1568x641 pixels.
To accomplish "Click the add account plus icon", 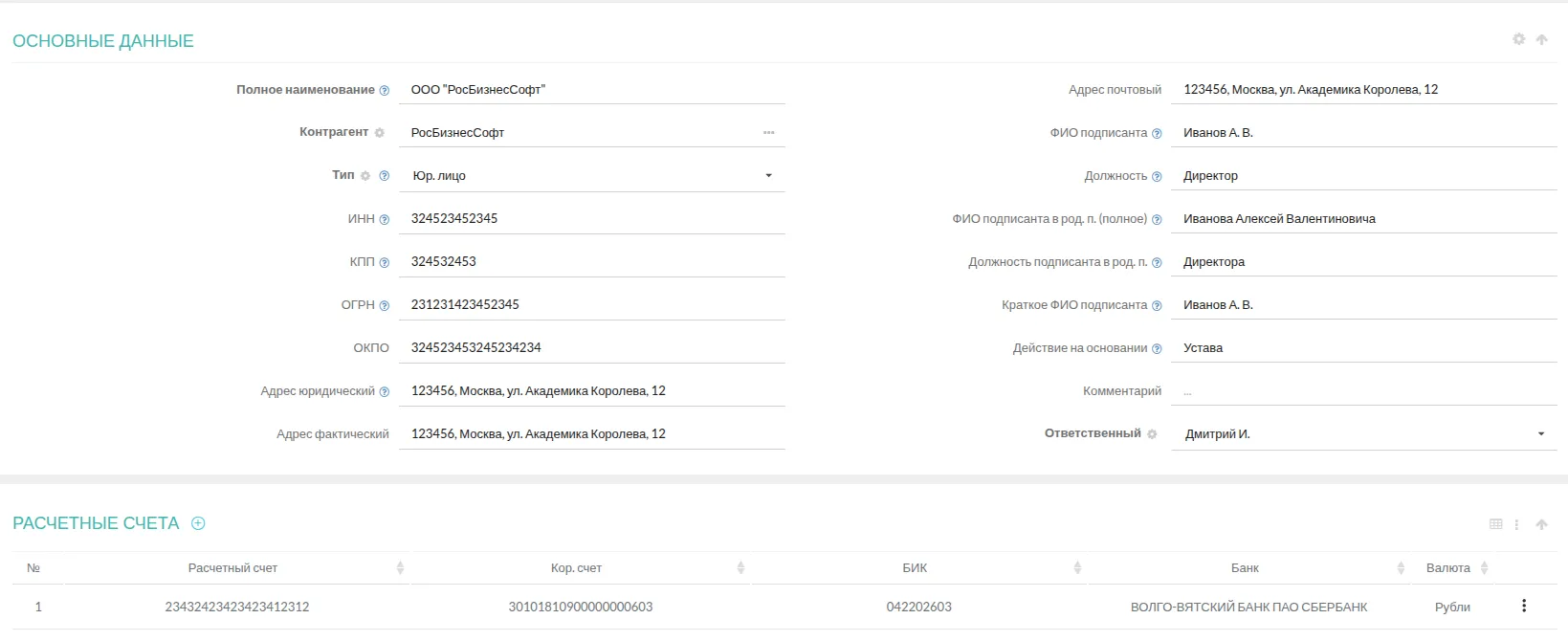I will click(198, 523).
